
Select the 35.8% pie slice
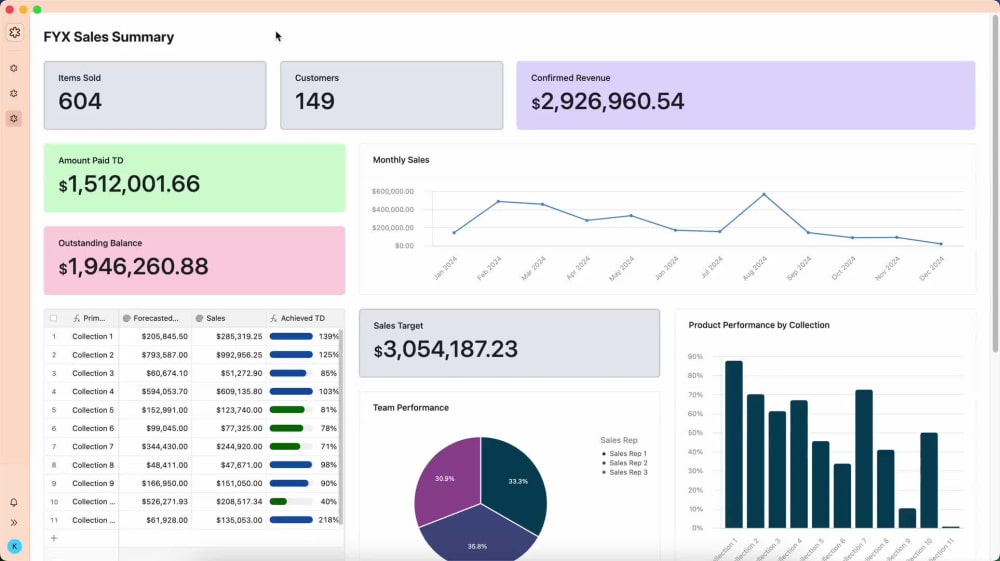pos(477,536)
